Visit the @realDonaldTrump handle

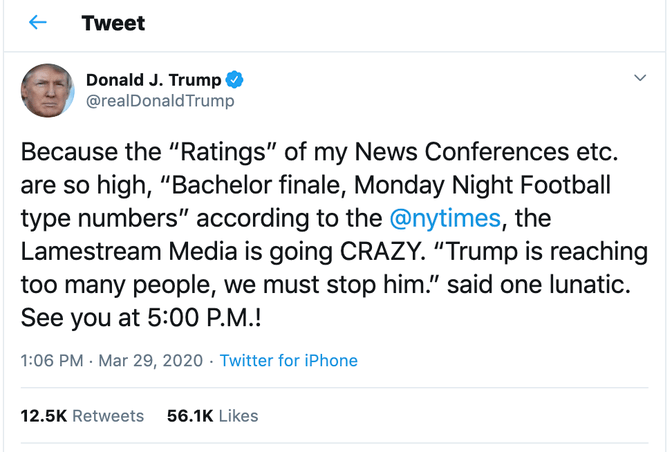click(160, 101)
